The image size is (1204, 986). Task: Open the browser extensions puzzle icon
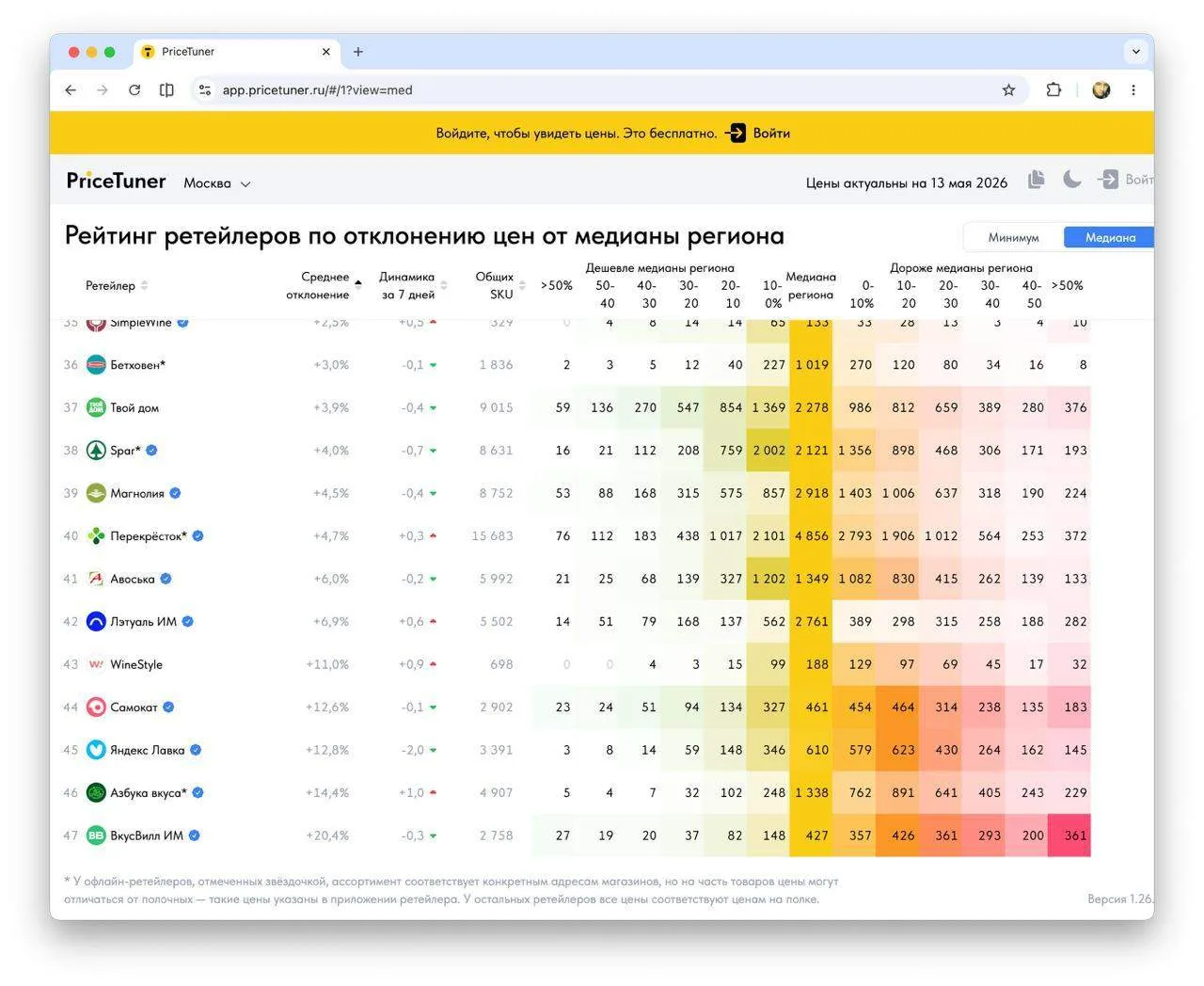point(1053,90)
